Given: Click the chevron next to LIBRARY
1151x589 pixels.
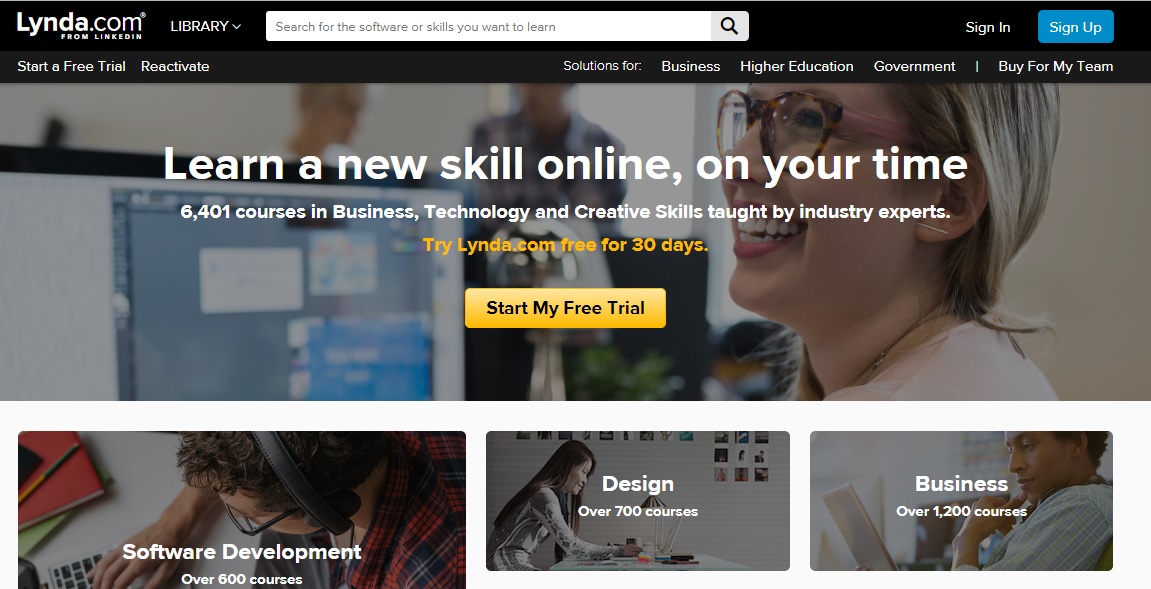Looking at the screenshot, I should [x=236, y=26].
